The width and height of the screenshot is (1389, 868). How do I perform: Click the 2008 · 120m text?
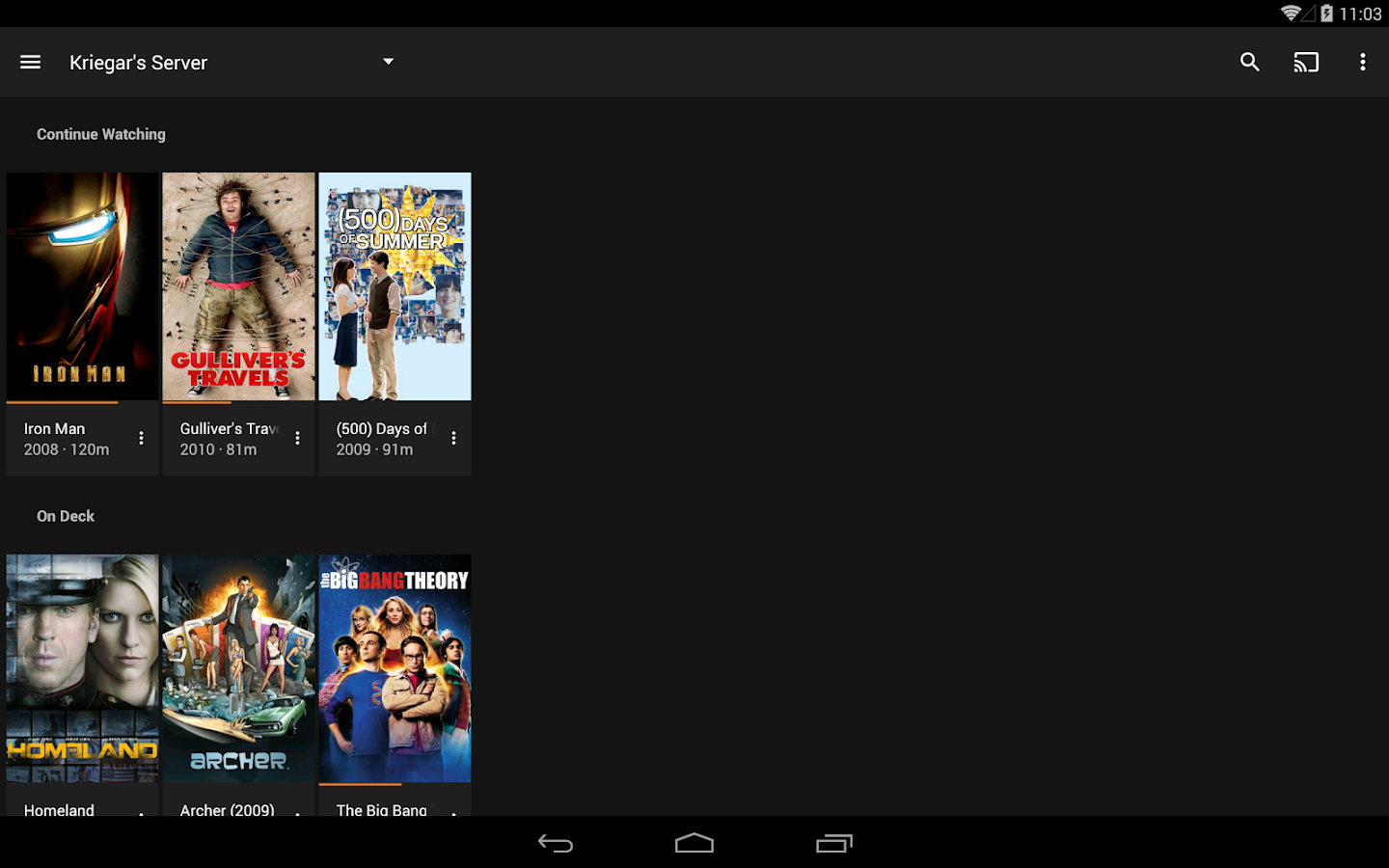point(67,449)
